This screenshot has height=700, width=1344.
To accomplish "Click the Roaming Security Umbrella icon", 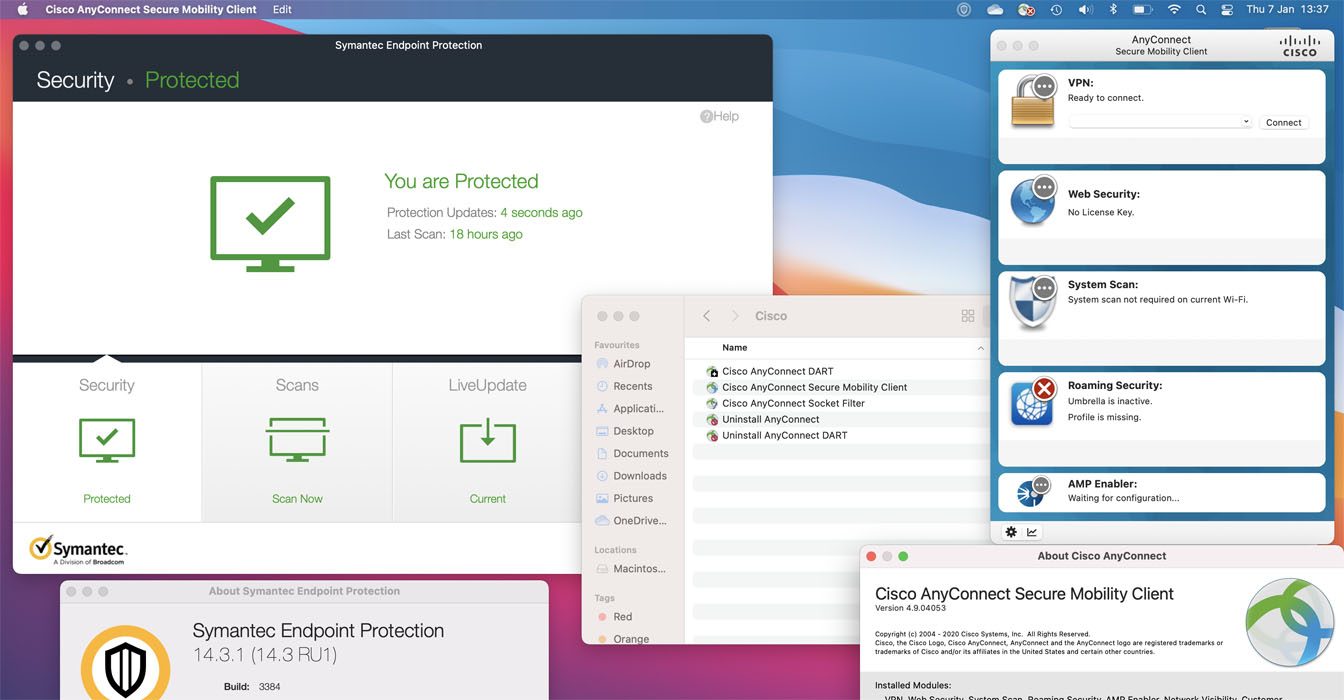I will pos(1033,402).
